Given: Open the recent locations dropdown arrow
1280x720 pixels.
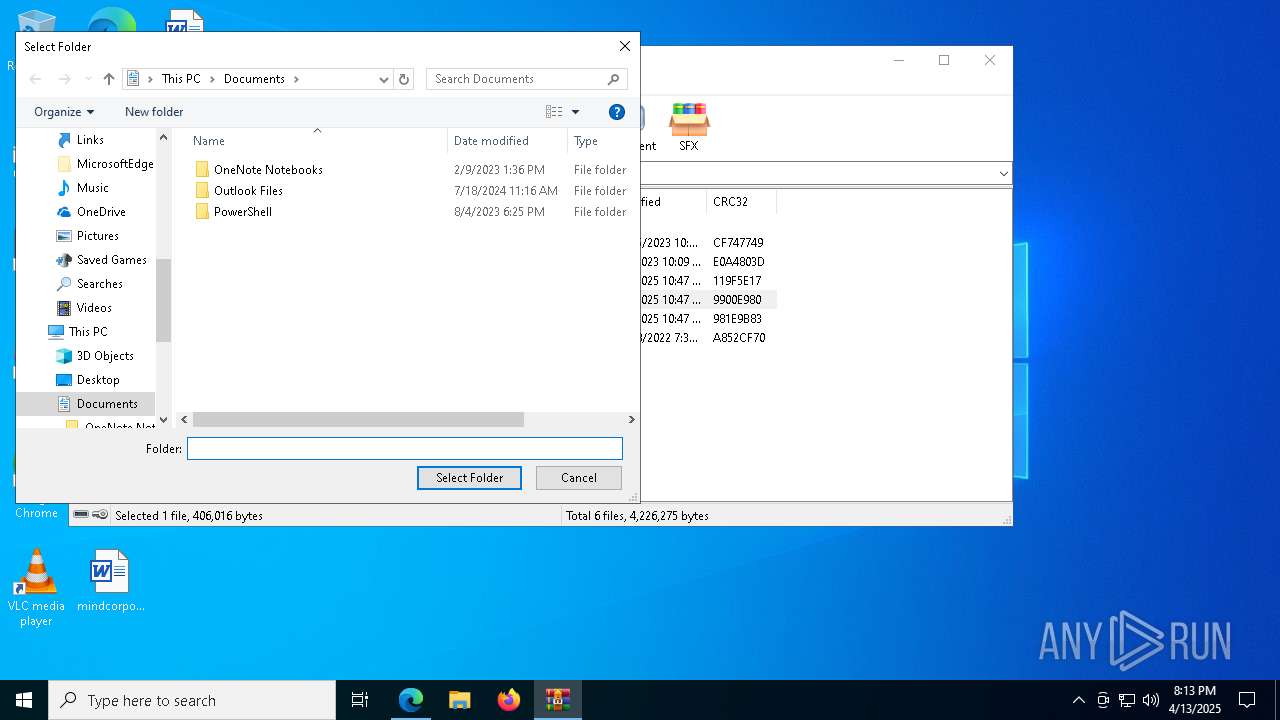Looking at the screenshot, I should (88, 79).
